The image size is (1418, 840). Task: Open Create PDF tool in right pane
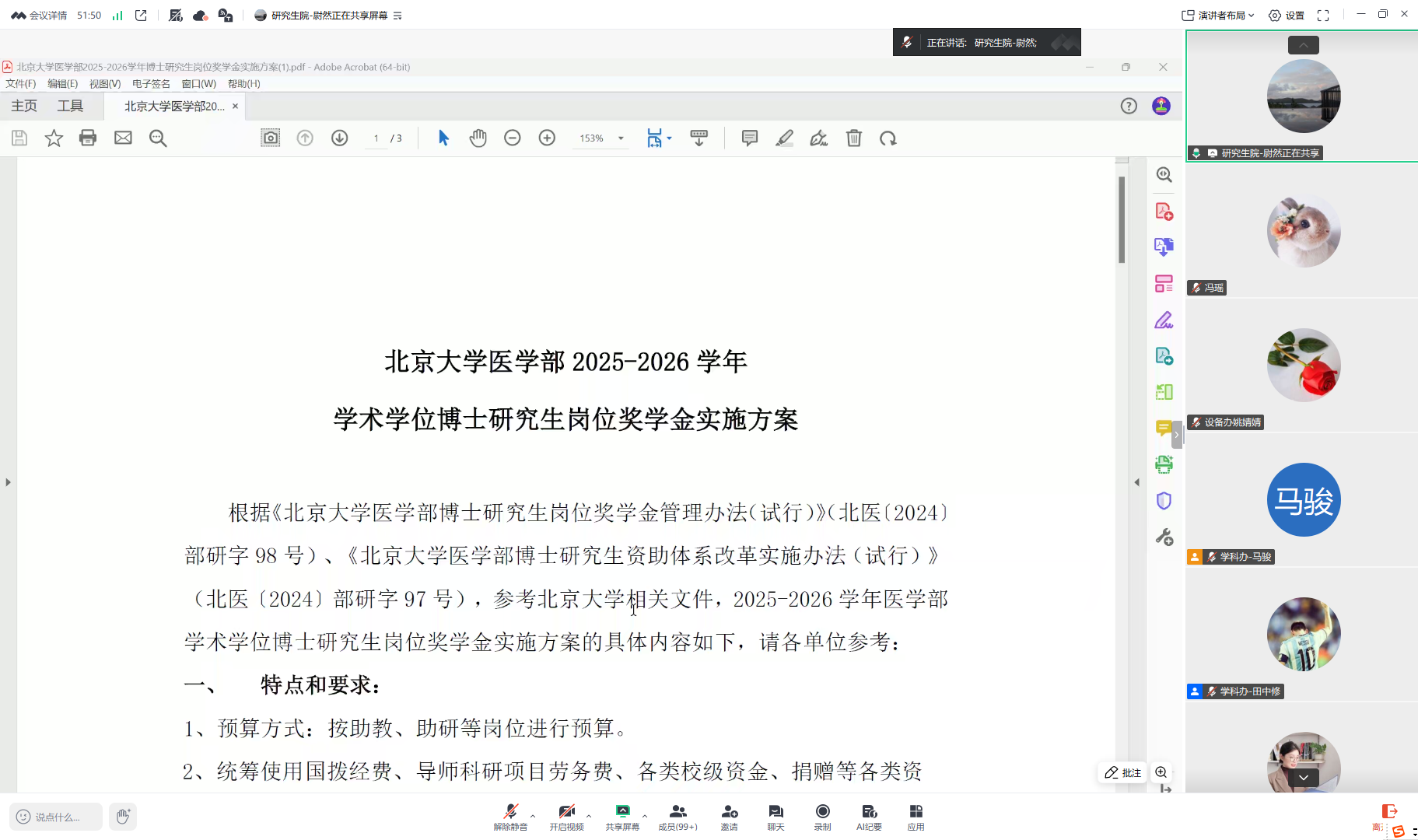click(x=1164, y=212)
